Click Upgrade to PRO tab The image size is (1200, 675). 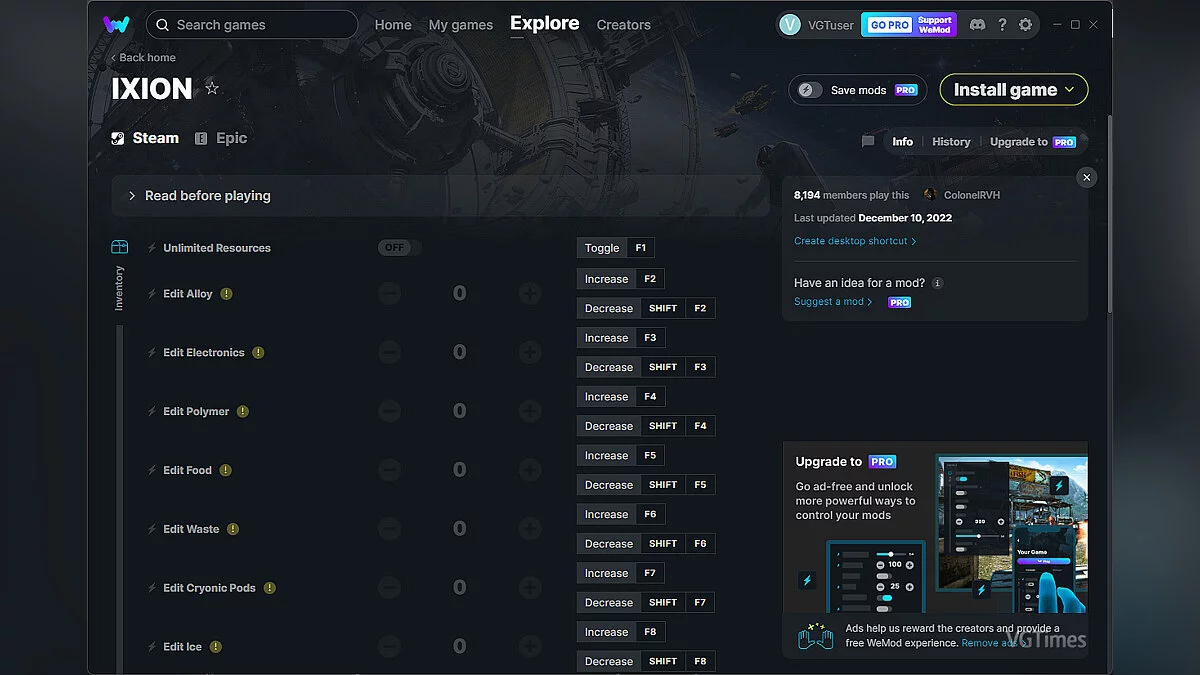tap(1033, 142)
